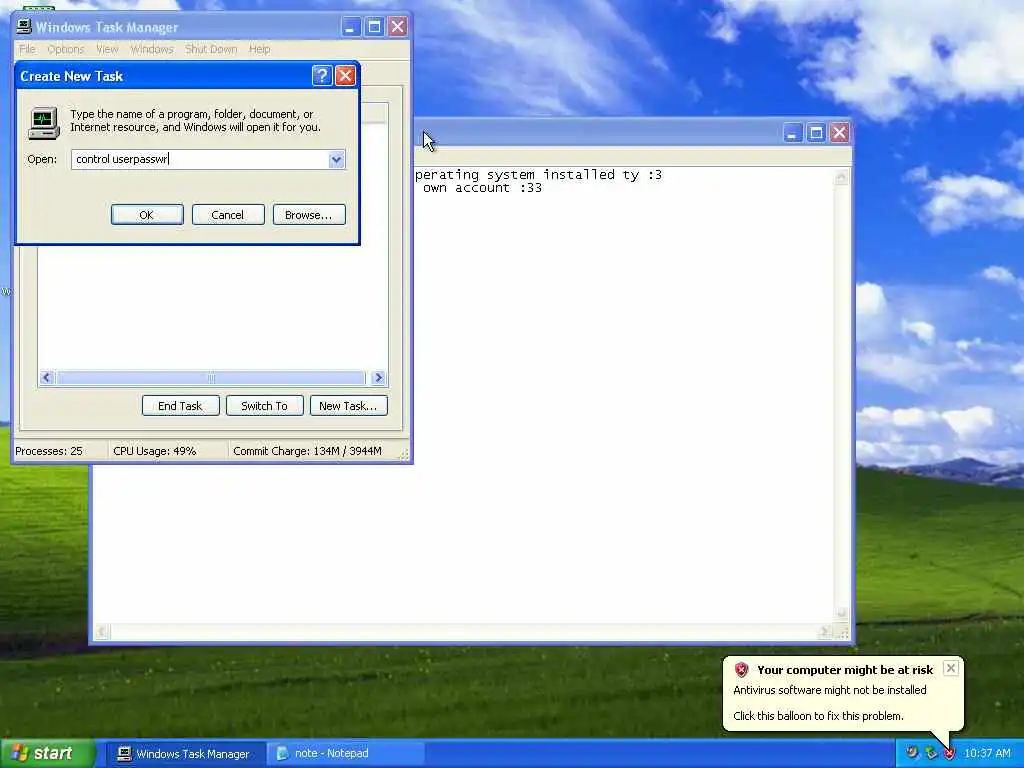The width and height of the screenshot is (1024, 768).
Task: Click the Switch To button
Action: pos(264,406)
